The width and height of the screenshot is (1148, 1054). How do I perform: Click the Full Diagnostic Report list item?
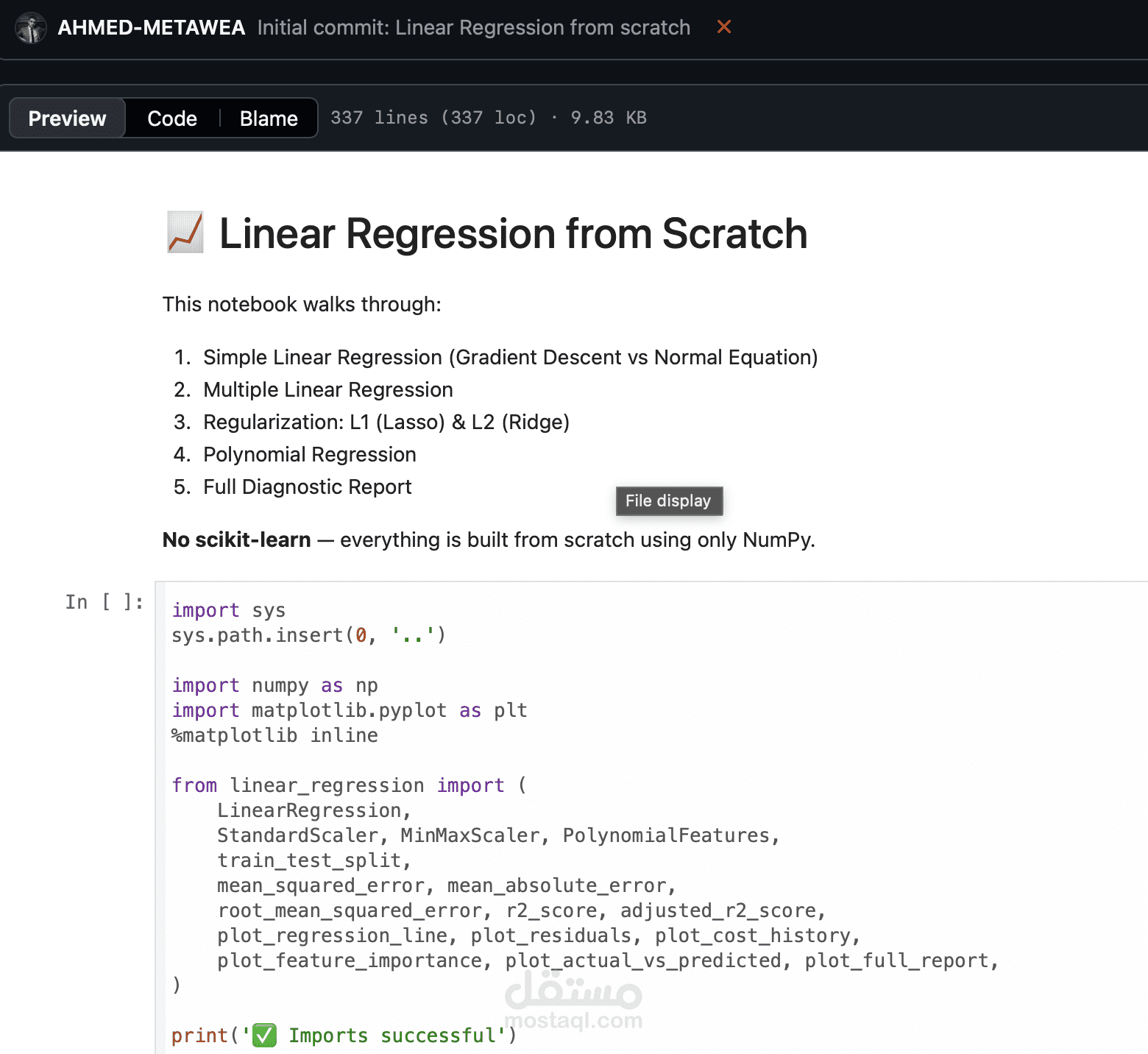(x=307, y=487)
